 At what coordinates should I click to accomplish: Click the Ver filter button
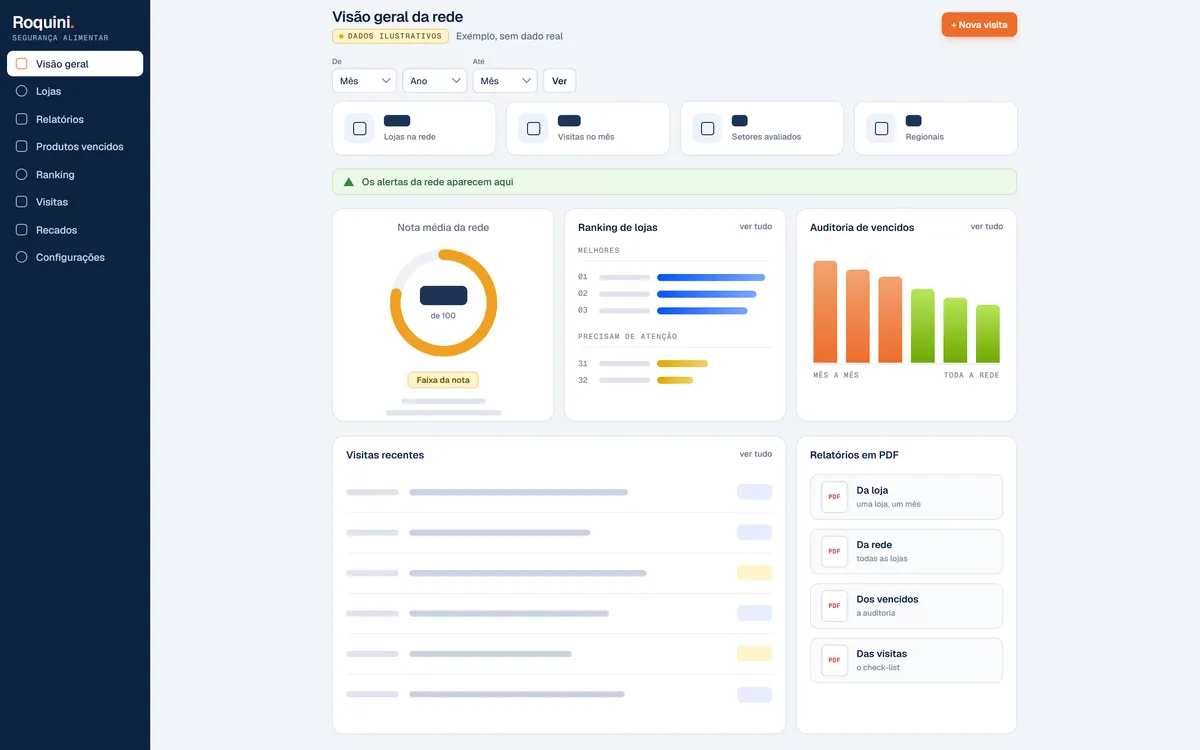tap(560, 81)
